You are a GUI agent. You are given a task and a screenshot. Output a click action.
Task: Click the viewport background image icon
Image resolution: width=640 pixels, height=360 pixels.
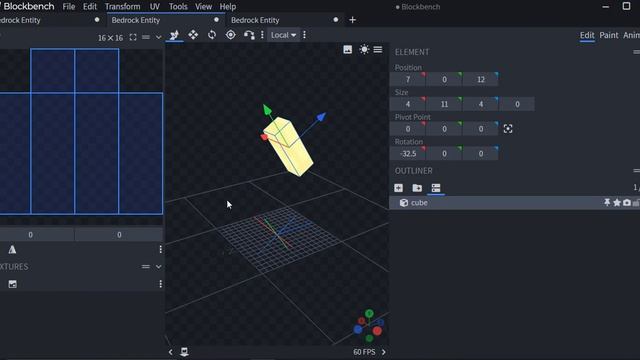[x=347, y=50]
